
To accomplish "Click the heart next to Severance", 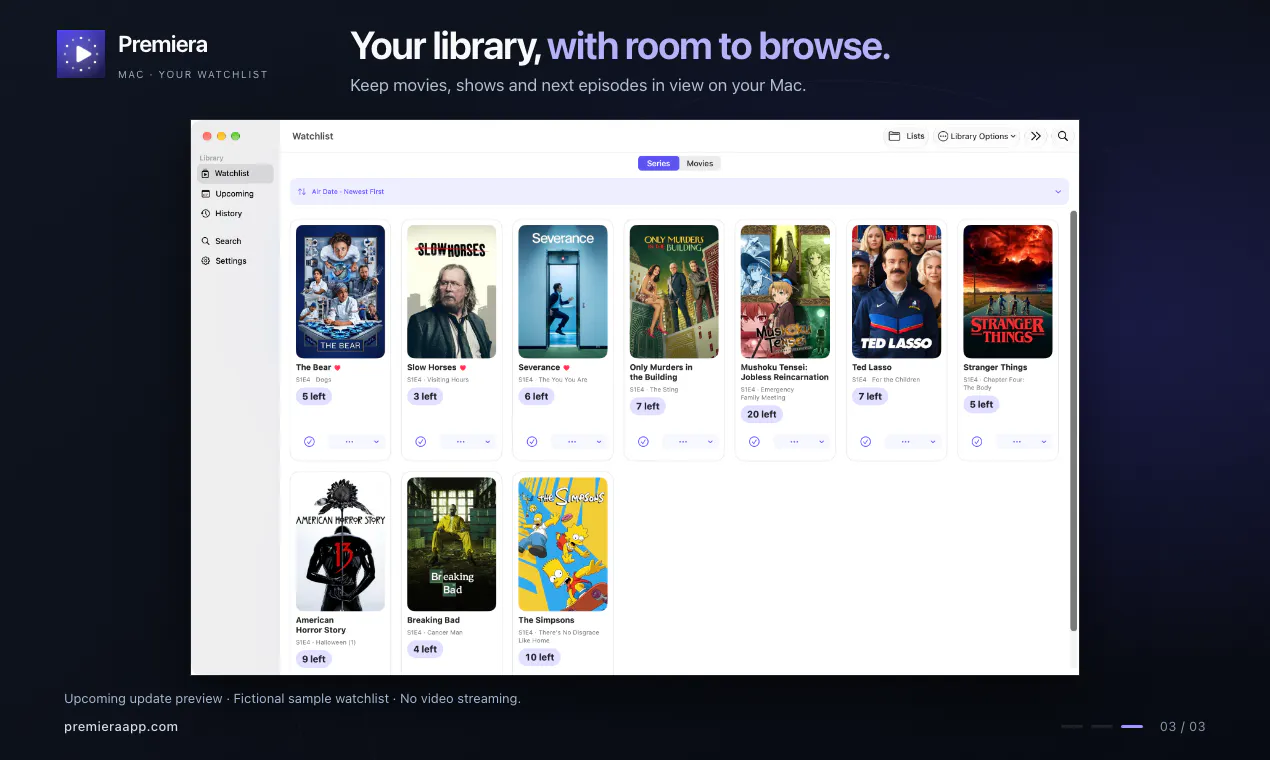I will point(566,368).
